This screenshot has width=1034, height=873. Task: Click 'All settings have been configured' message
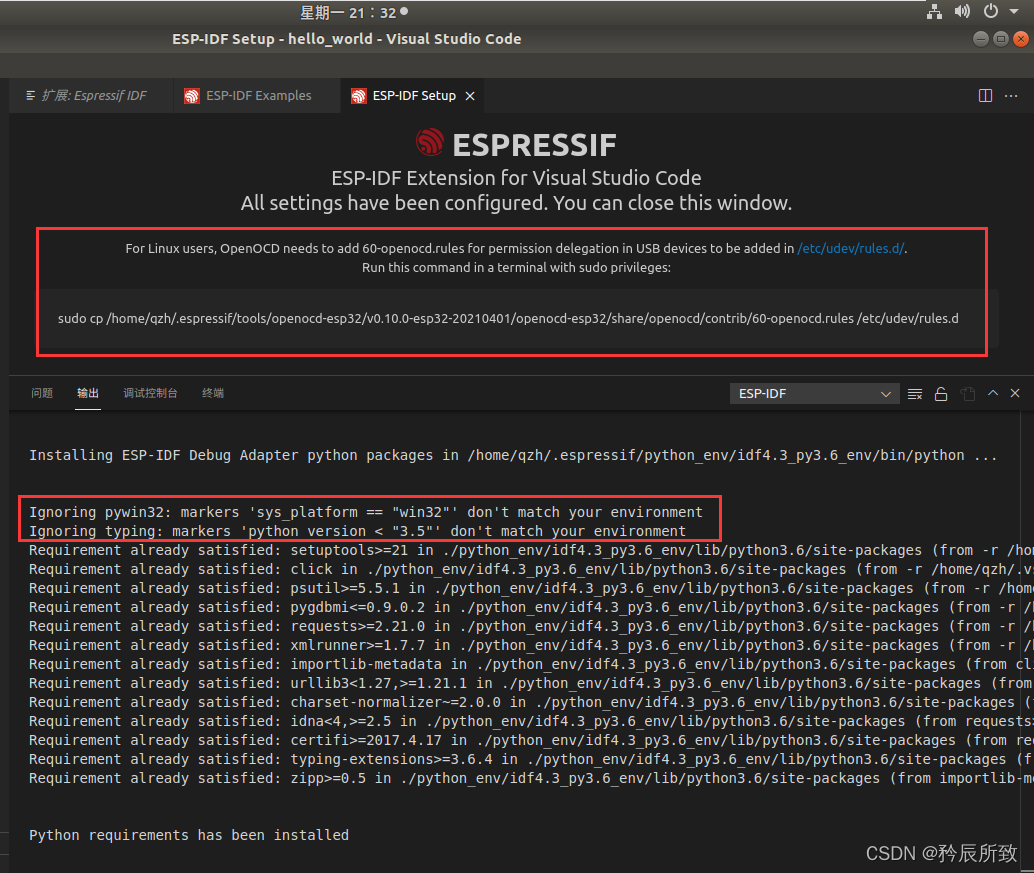(x=516, y=203)
